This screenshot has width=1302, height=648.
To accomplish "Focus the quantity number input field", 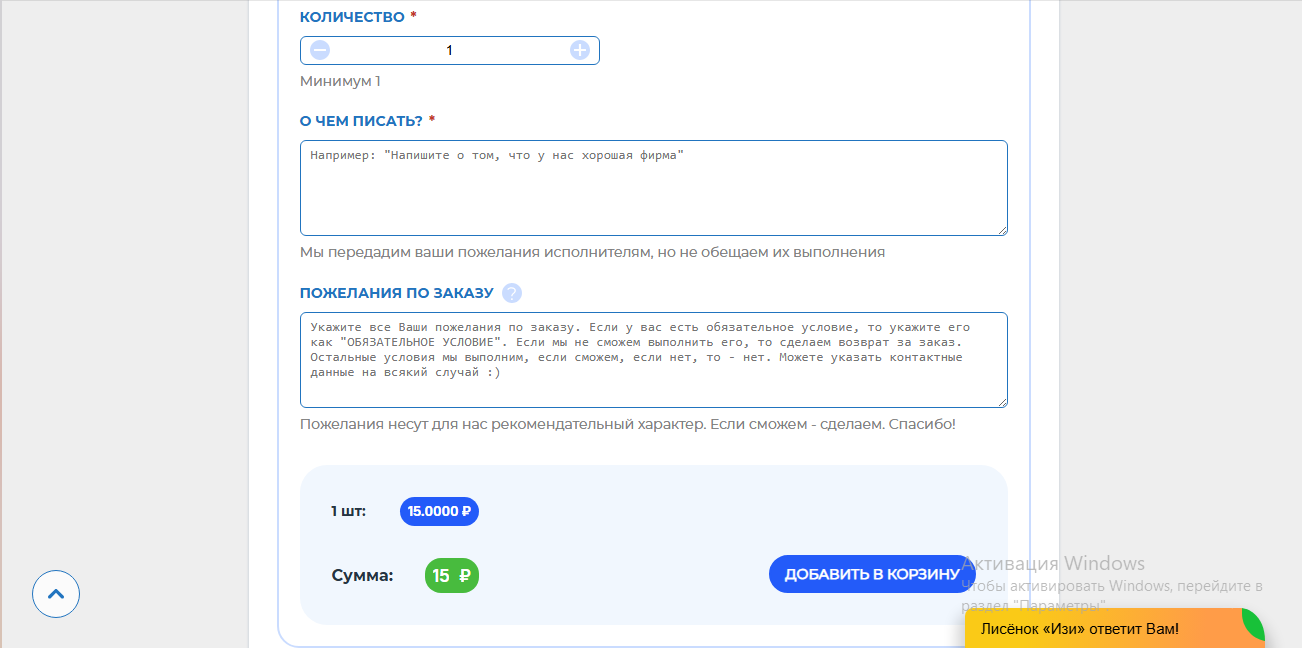I will (449, 49).
